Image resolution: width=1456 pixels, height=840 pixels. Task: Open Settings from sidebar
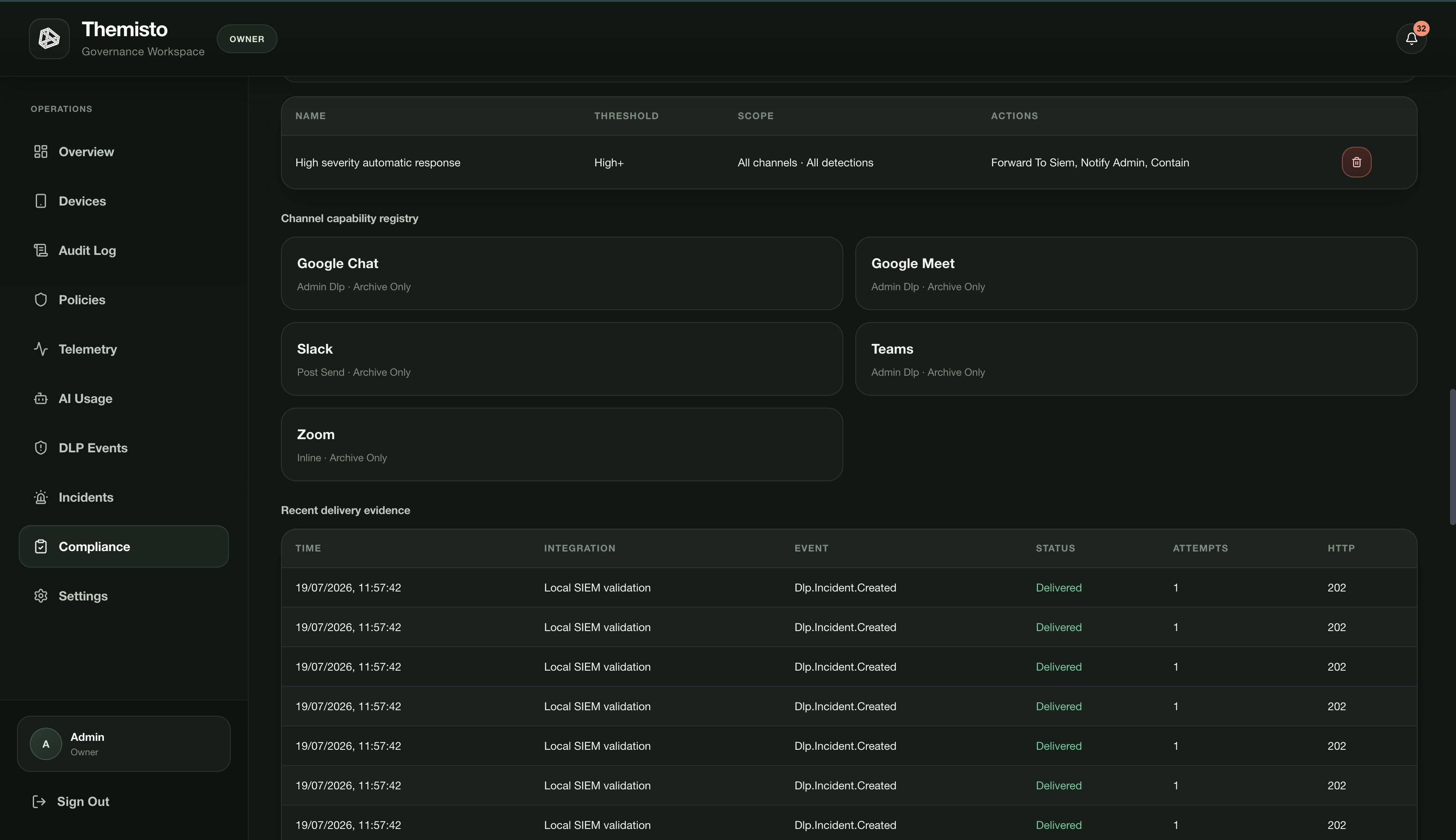click(x=123, y=596)
